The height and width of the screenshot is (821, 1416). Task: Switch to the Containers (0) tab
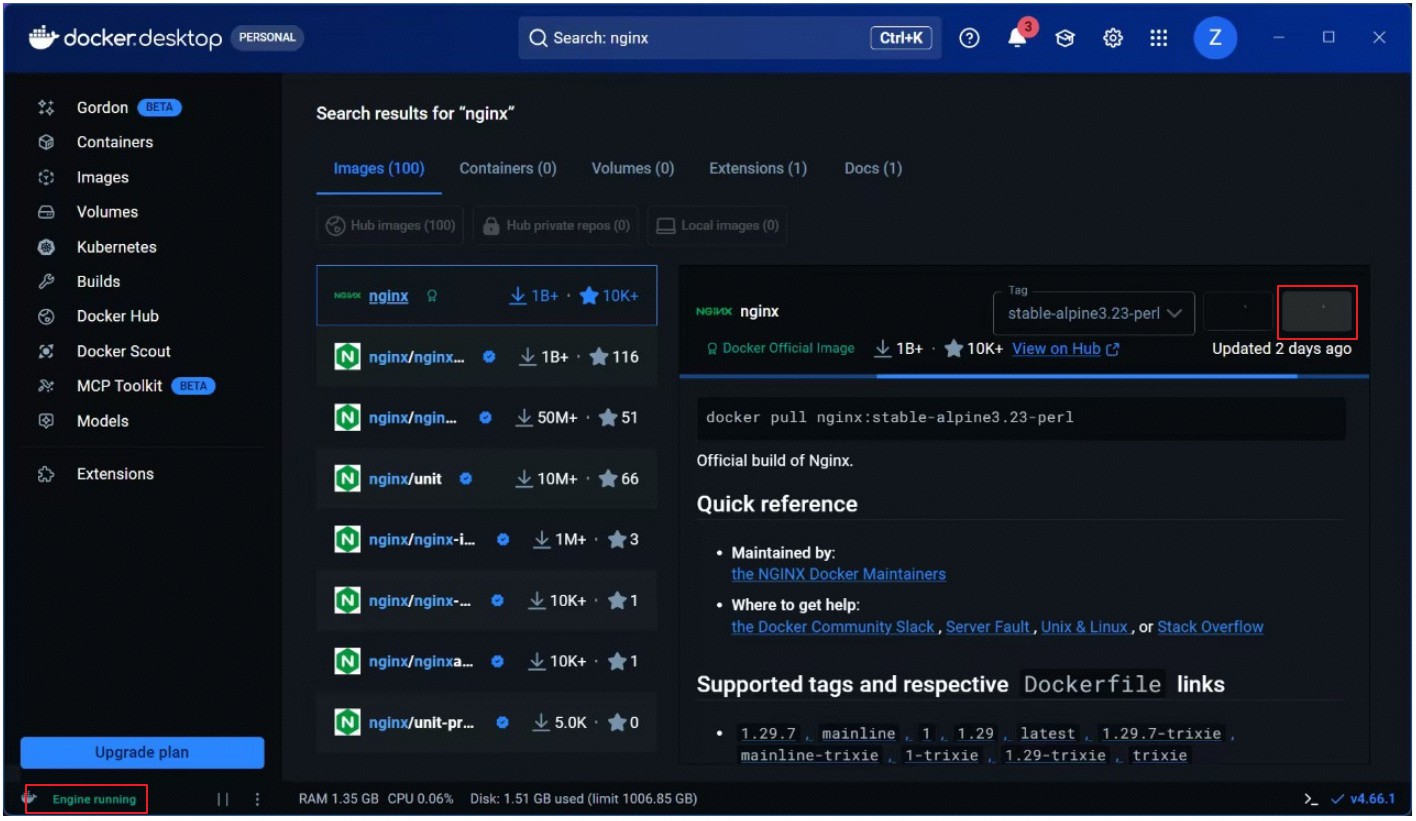(508, 168)
